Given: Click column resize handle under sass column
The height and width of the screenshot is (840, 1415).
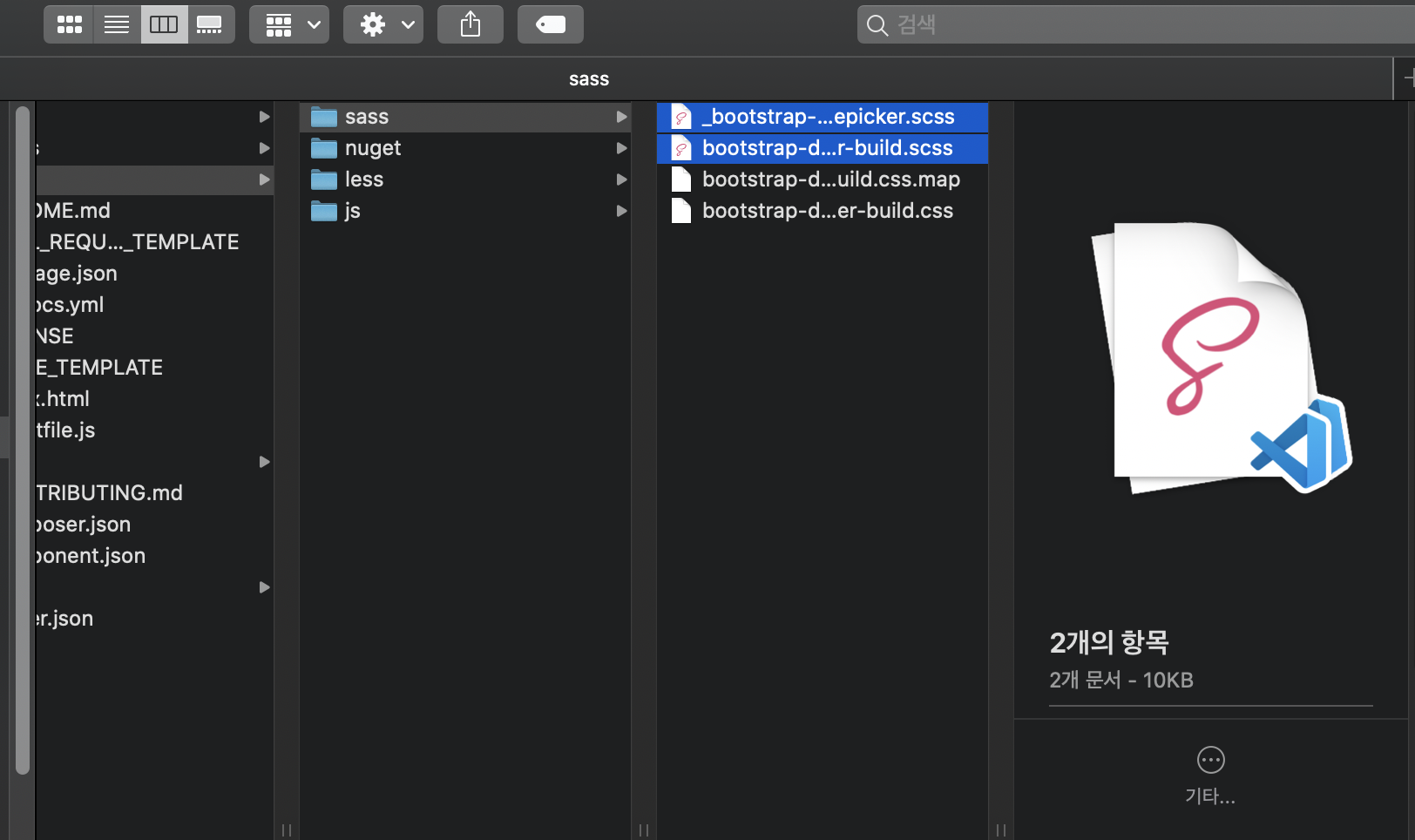Looking at the screenshot, I should point(644,830).
